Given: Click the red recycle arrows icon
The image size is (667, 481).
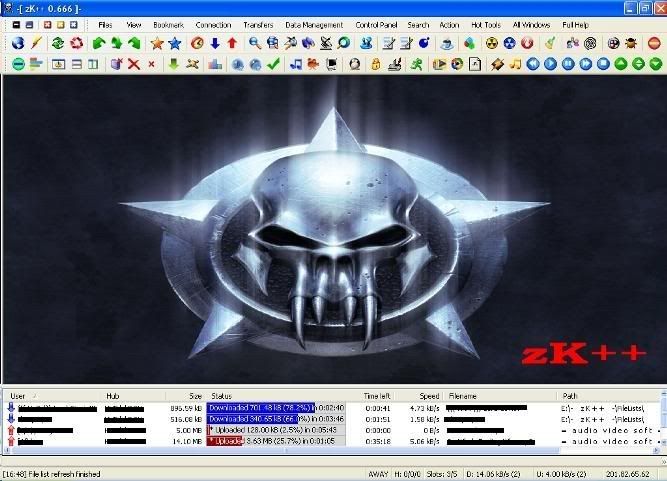Looking at the screenshot, I should pos(76,43).
